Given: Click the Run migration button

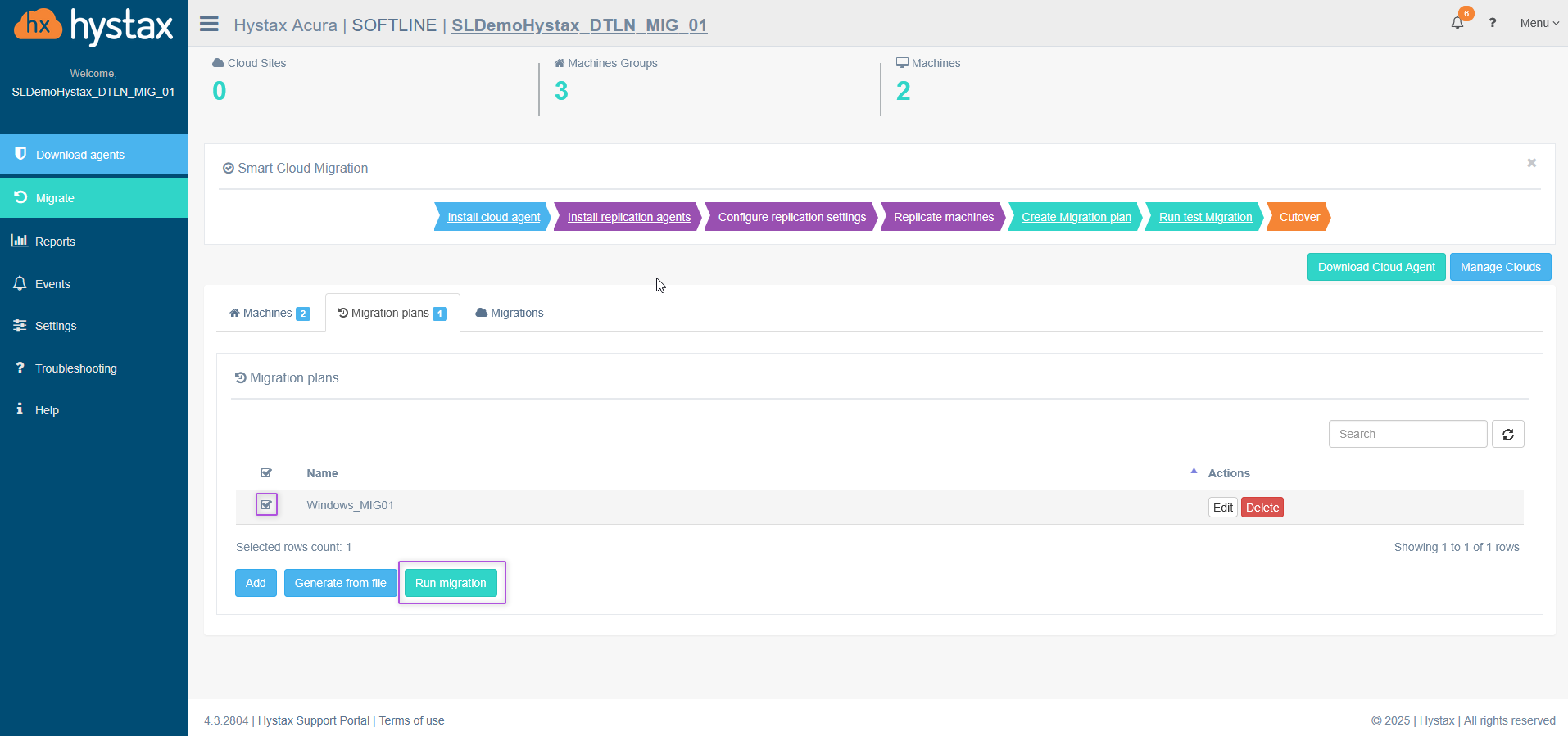Looking at the screenshot, I should pyautogui.click(x=451, y=583).
